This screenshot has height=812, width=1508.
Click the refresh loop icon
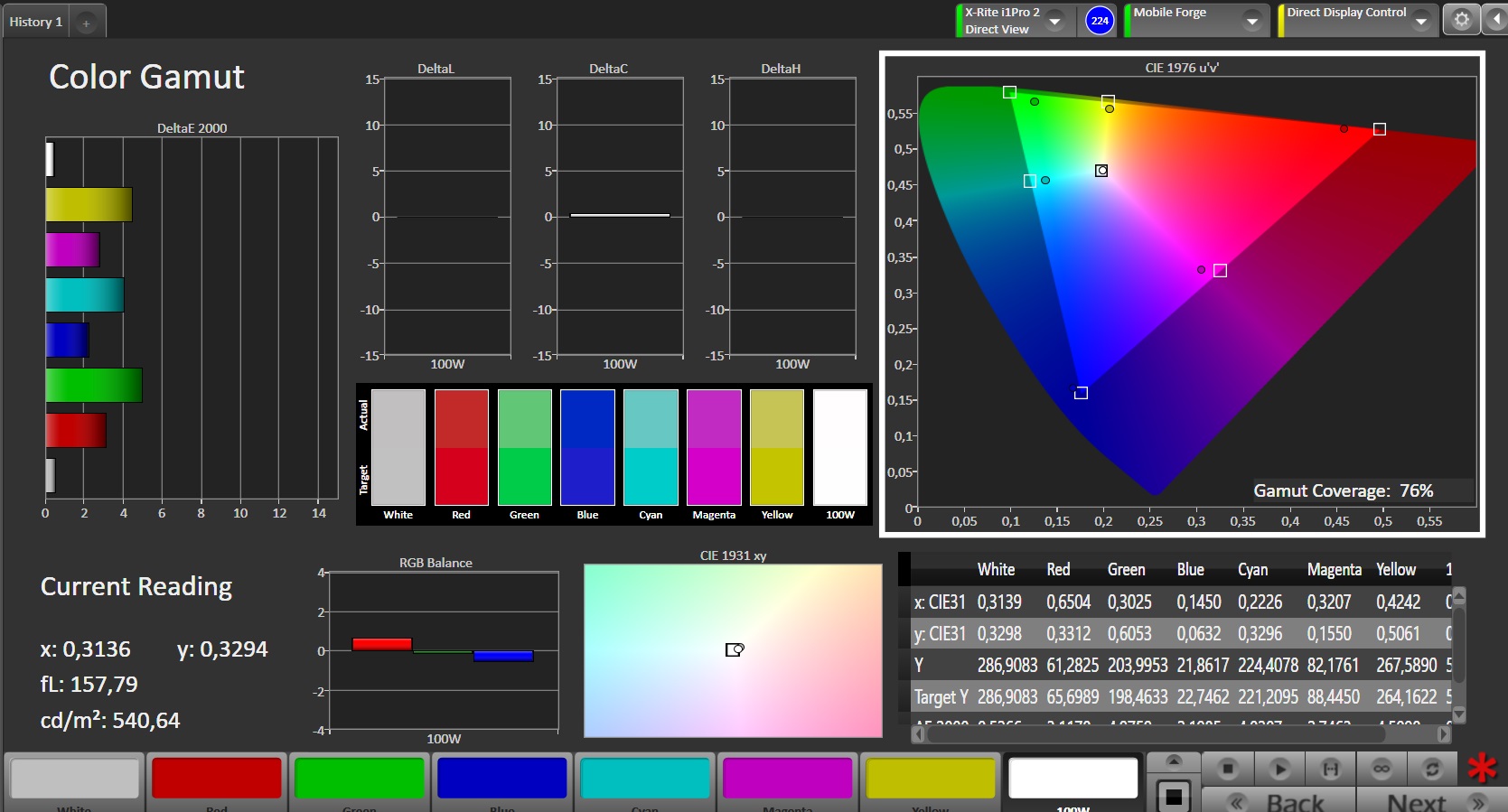pyautogui.click(x=1431, y=769)
